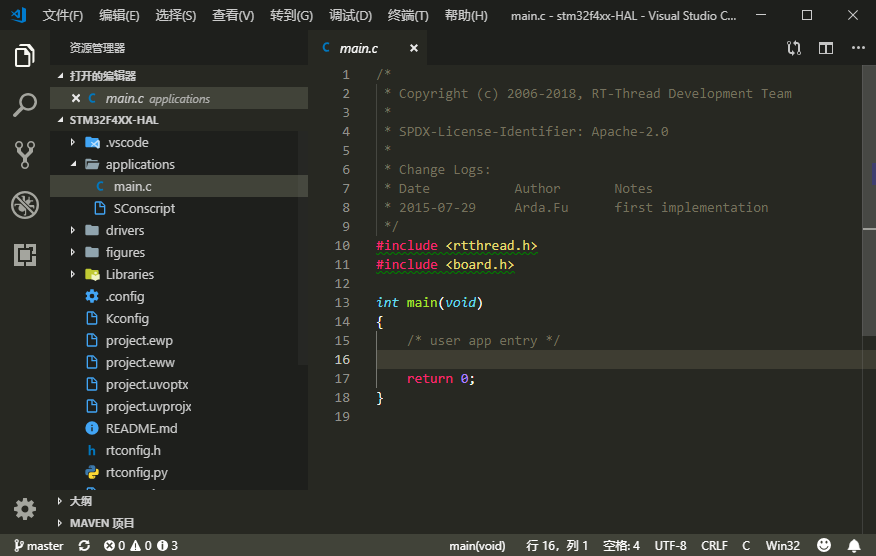Click the explorer file tree scrollbar

click(x=303, y=249)
